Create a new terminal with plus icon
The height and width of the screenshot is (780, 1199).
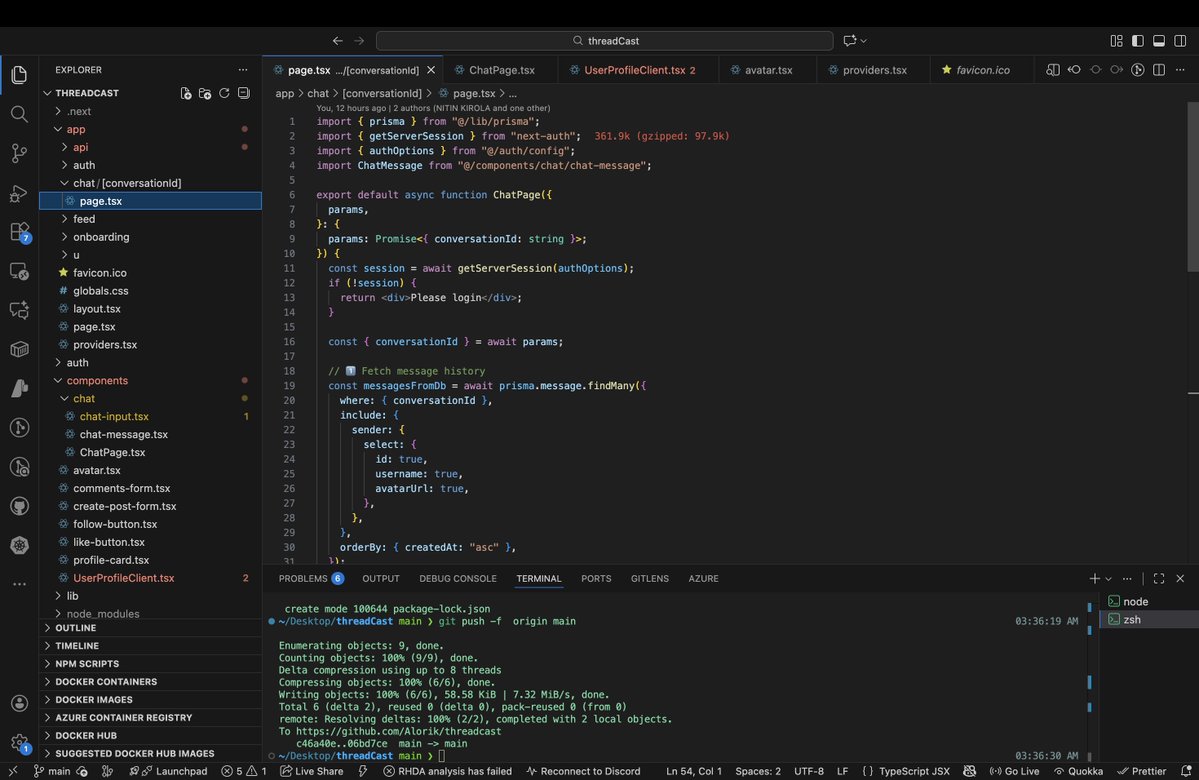click(1094, 579)
